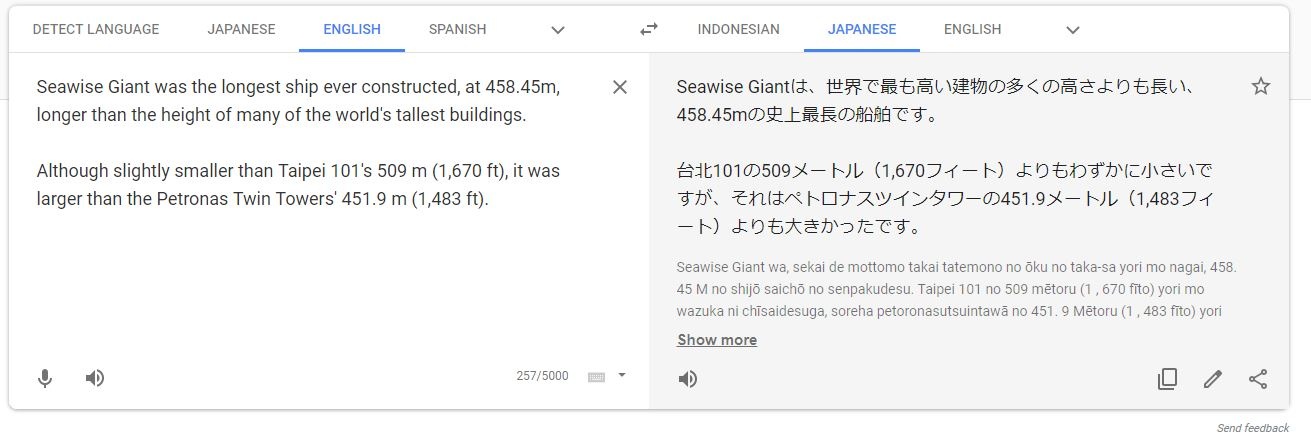The width and height of the screenshot is (1311, 447).
Task: Open the virtual keyboard icon
Action: point(597,377)
